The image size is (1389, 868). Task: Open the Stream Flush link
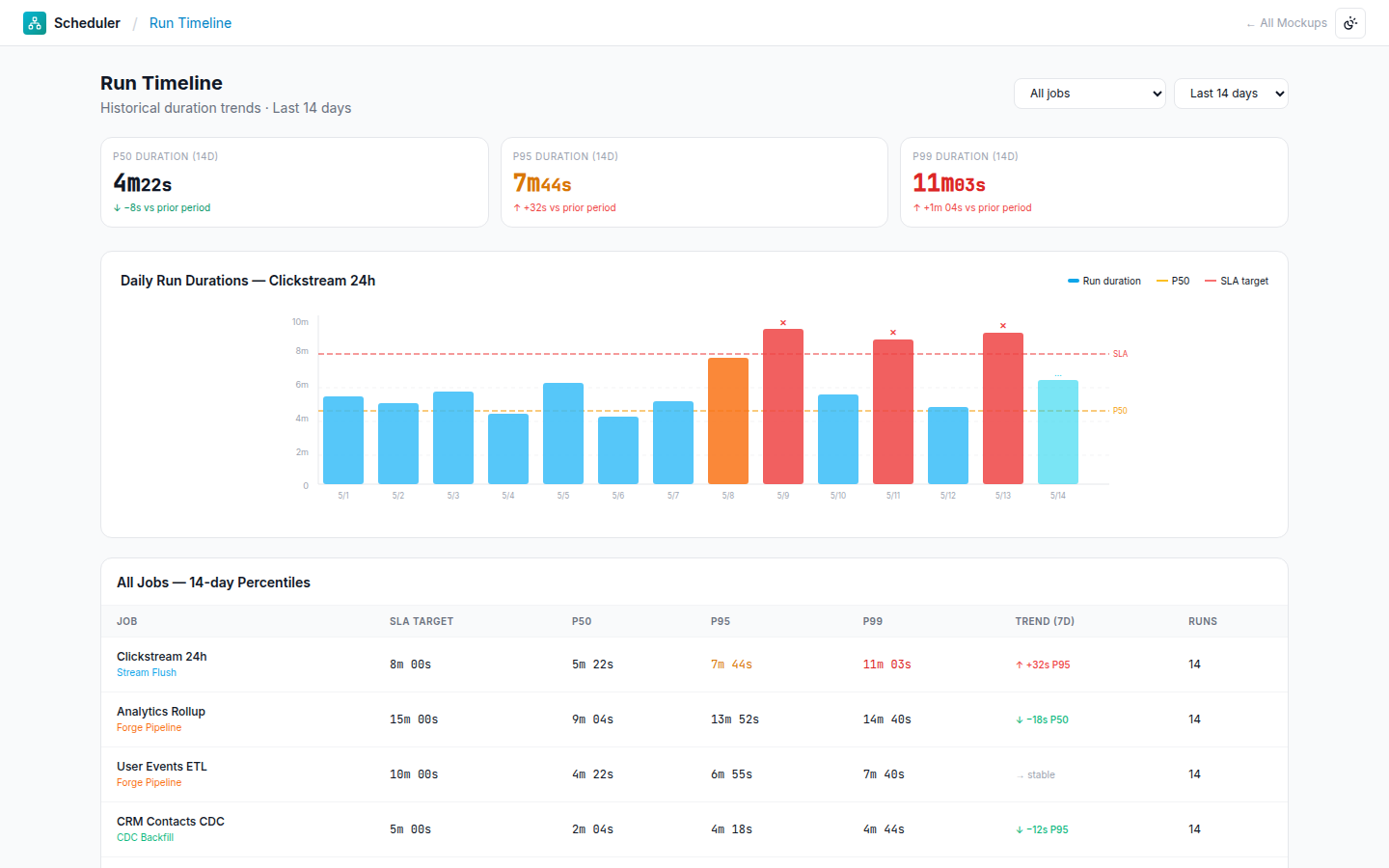[147, 673]
